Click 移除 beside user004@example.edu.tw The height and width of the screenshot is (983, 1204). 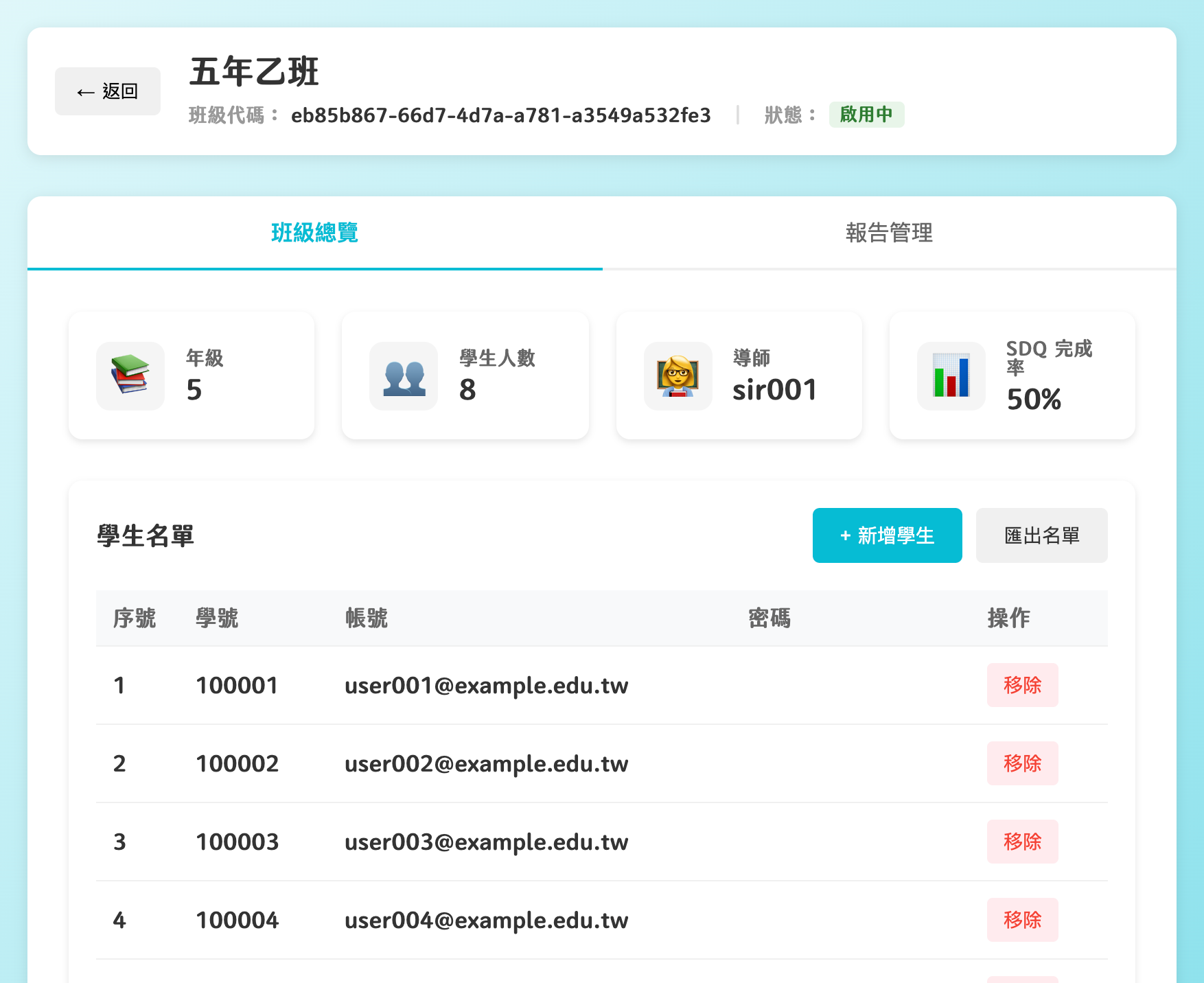1022,920
